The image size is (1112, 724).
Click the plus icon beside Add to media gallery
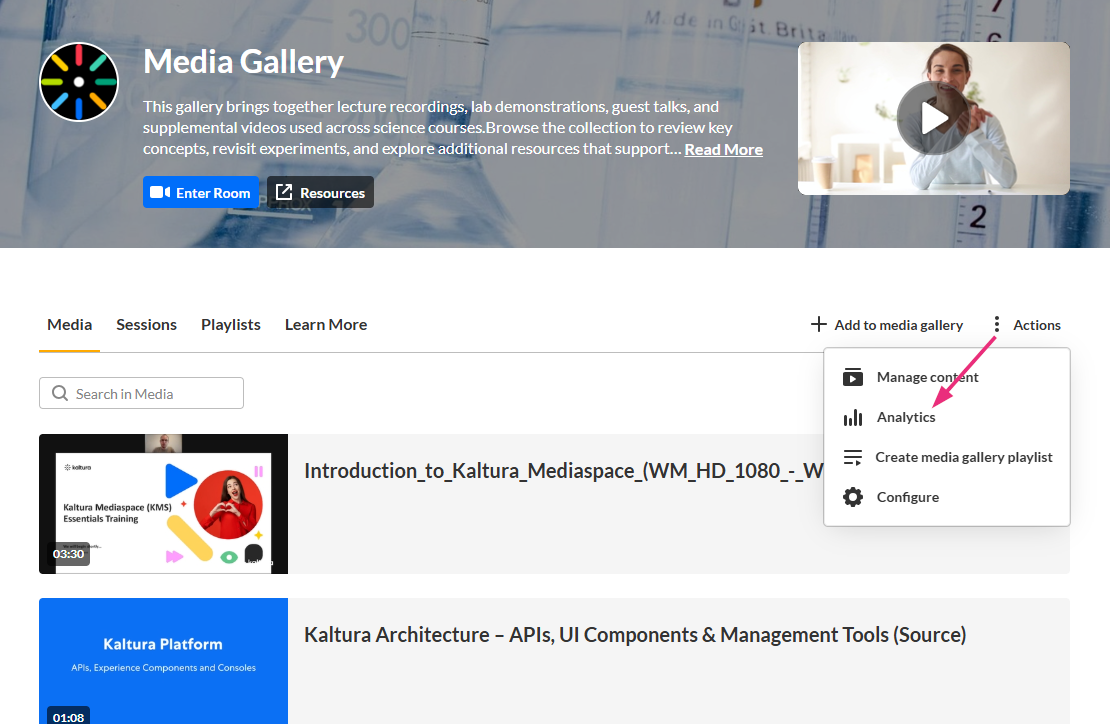pos(818,324)
